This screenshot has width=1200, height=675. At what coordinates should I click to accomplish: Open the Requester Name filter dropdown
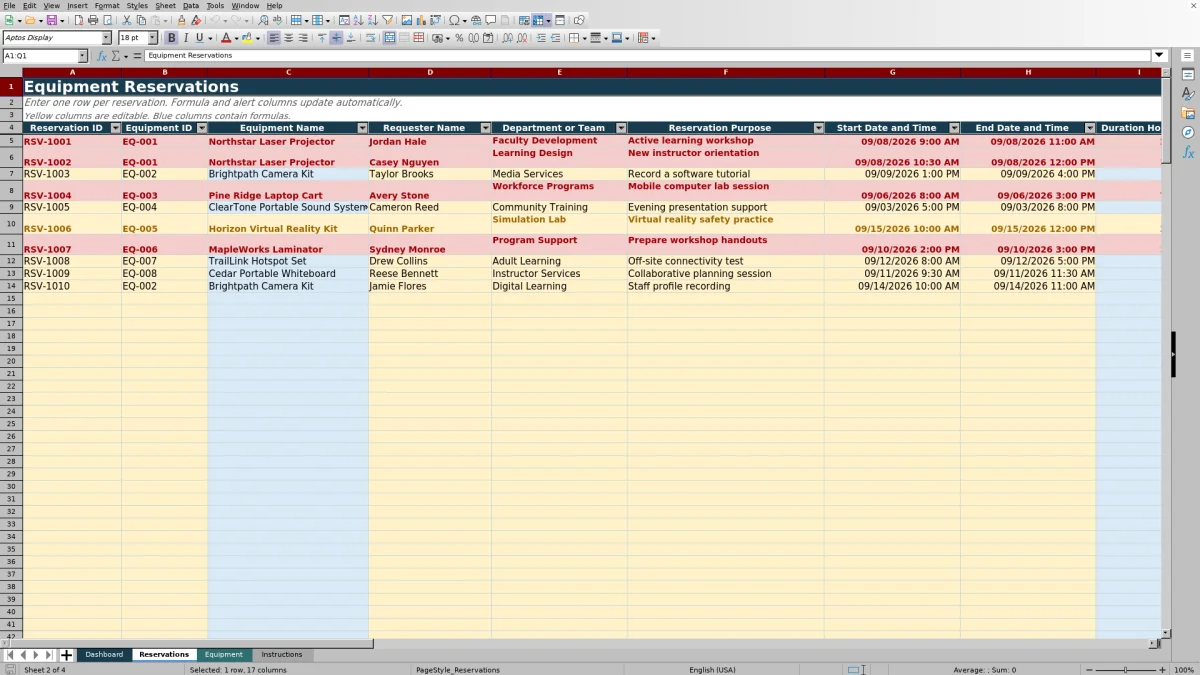coord(485,128)
